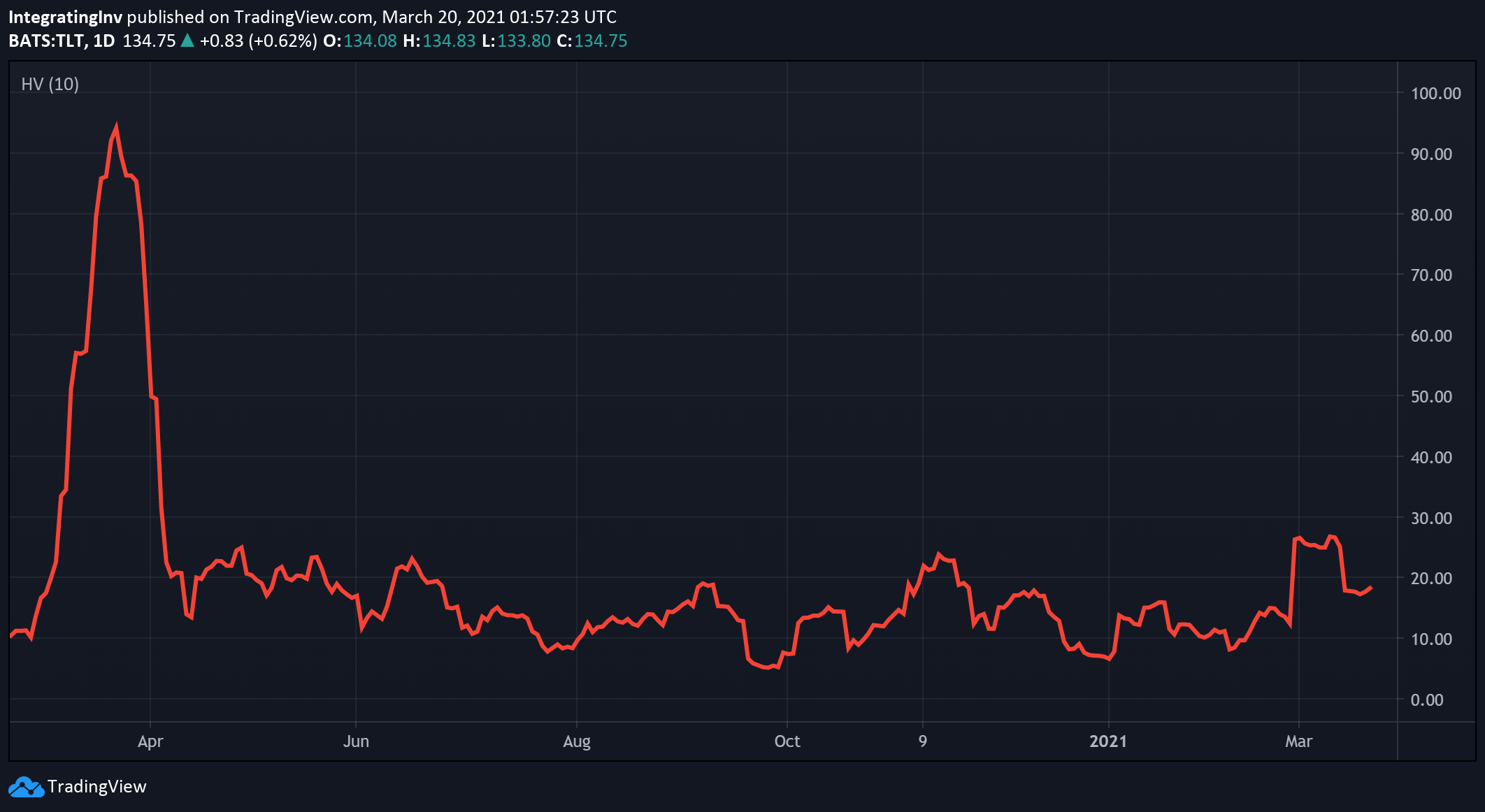Click the 70.00 price scale label
Screen dimensions: 1485x812
1431,275
